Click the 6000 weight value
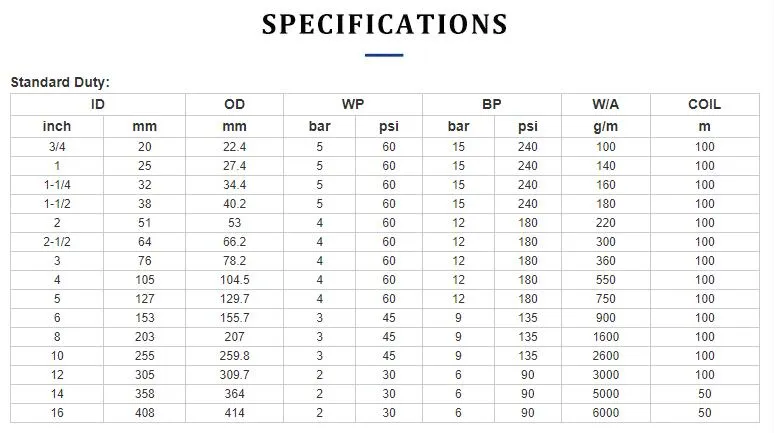This screenshot has height=433, width=774. tap(606, 413)
